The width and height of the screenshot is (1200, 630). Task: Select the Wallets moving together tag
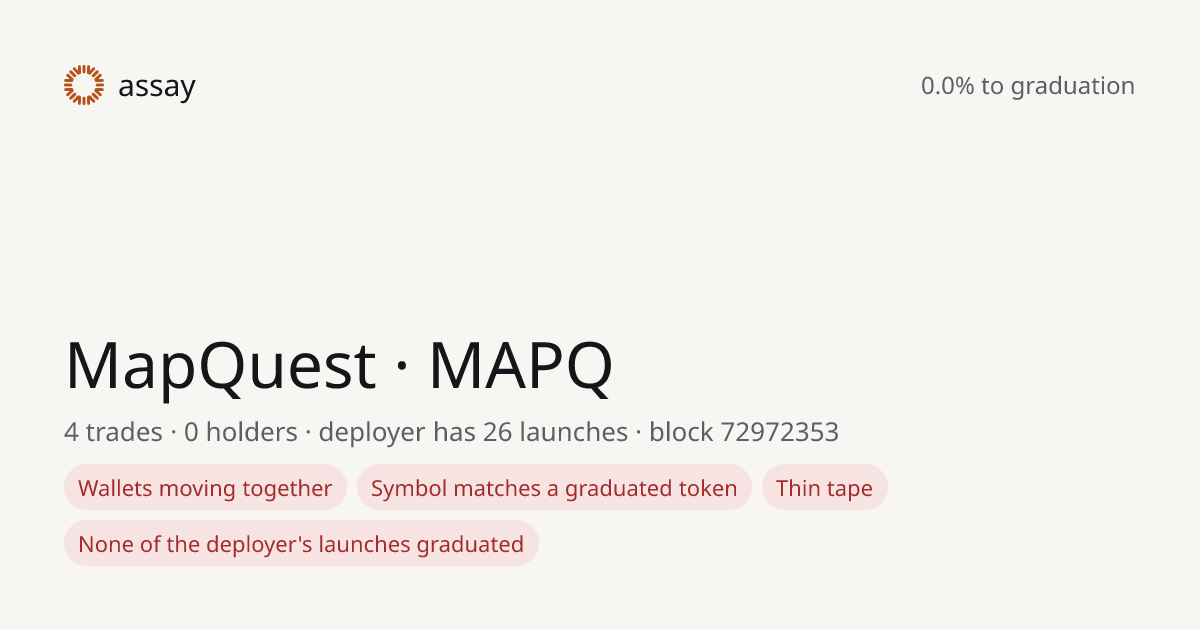point(205,488)
